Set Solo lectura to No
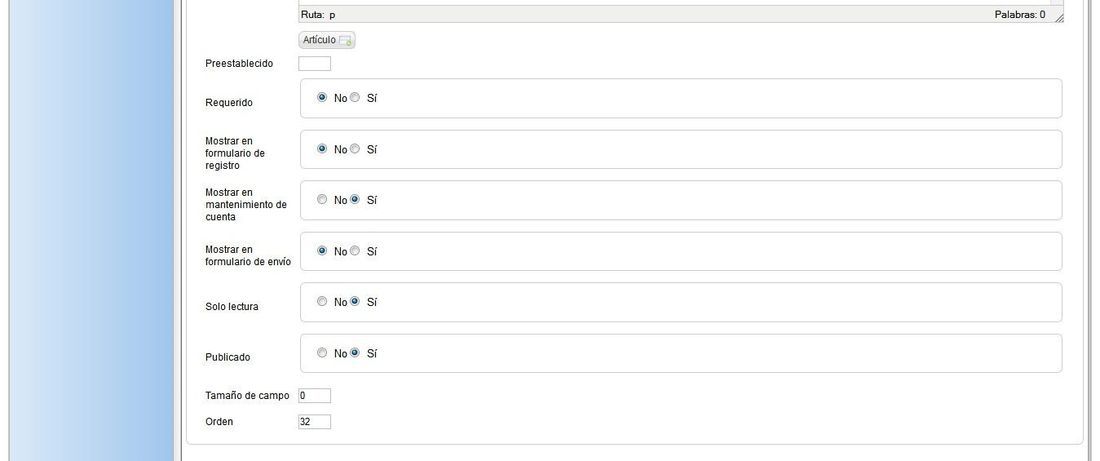This screenshot has height=461, width=1100. coord(322,301)
